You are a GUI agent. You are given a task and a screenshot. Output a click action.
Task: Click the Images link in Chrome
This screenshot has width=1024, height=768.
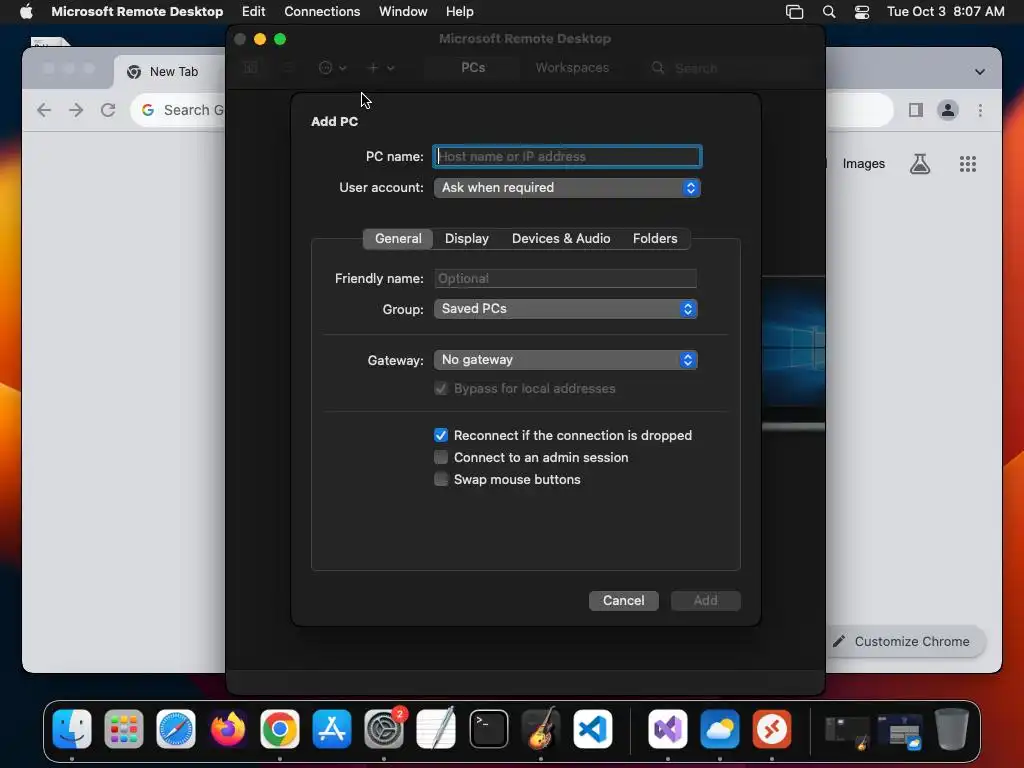pyautogui.click(x=863, y=164)
